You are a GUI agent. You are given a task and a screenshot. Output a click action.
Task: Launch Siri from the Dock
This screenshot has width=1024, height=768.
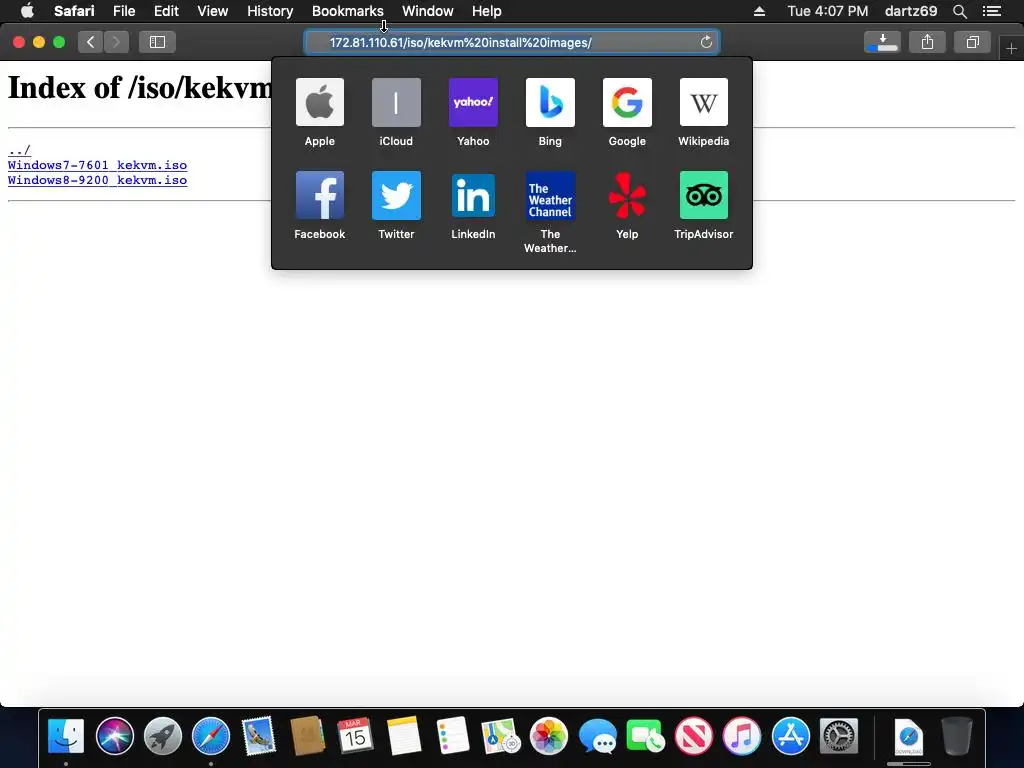point(114,736)
